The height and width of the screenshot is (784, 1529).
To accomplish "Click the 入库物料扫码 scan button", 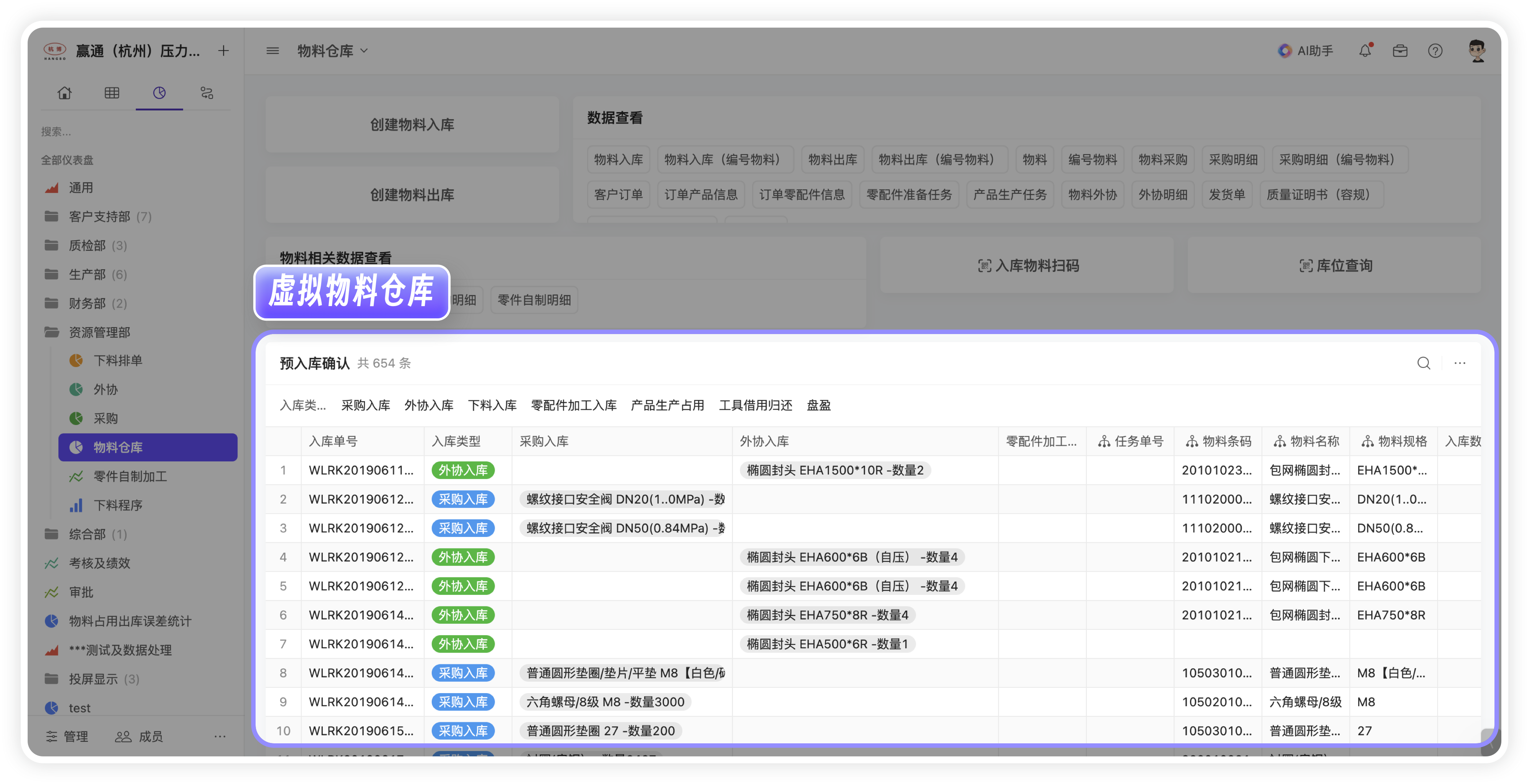I will click(1027, 266).
